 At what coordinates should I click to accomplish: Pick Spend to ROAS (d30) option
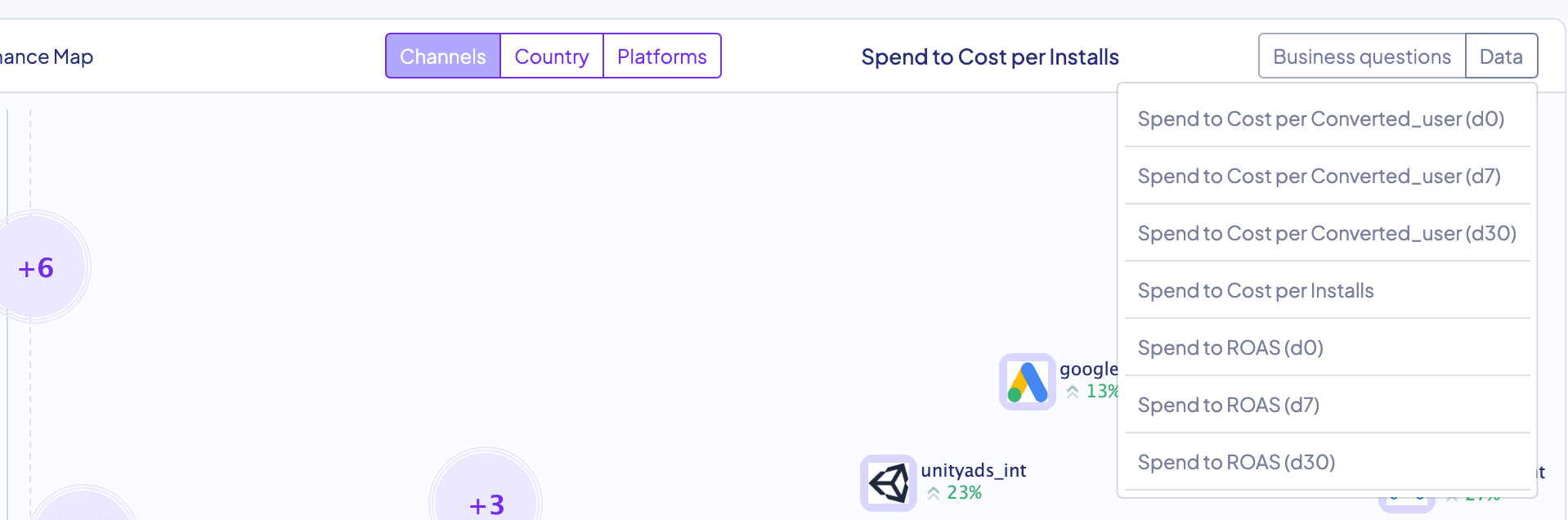(1236, 463)
